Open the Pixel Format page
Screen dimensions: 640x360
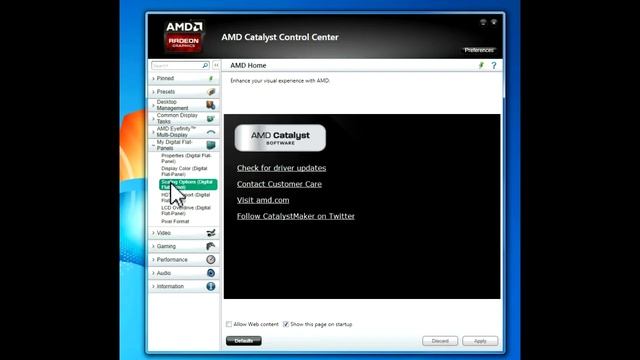(175, 221)
